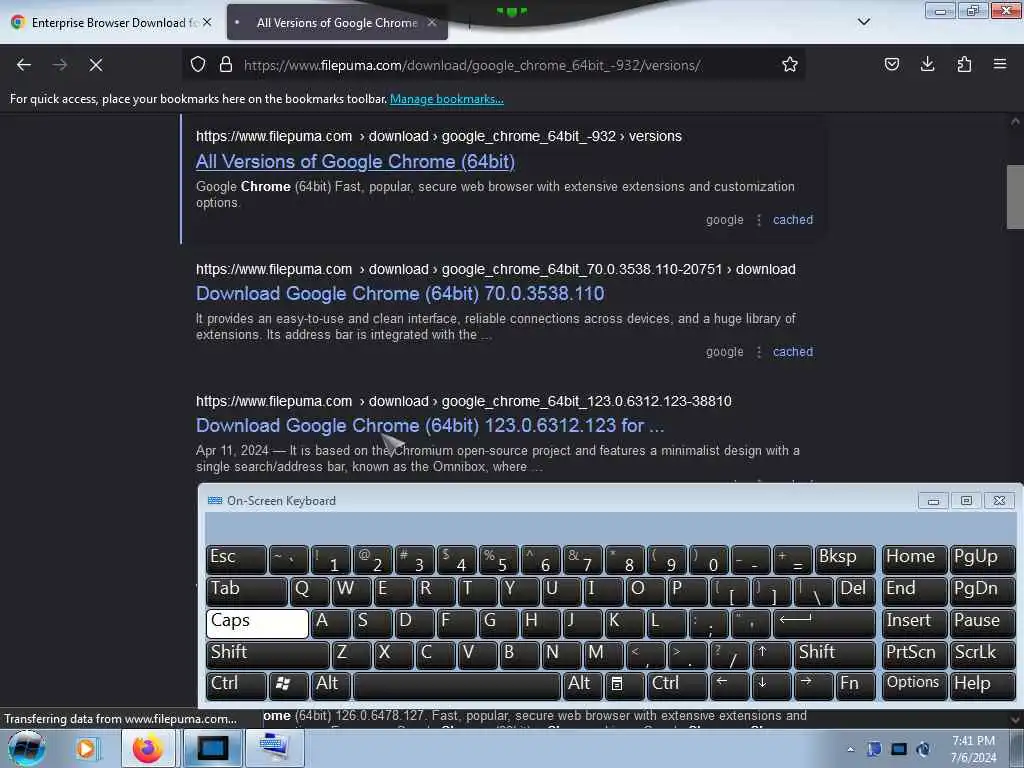Select All Versions of Google Chrome tab
The height and width of the screenshot is (768, 1024).
point(337,22)
